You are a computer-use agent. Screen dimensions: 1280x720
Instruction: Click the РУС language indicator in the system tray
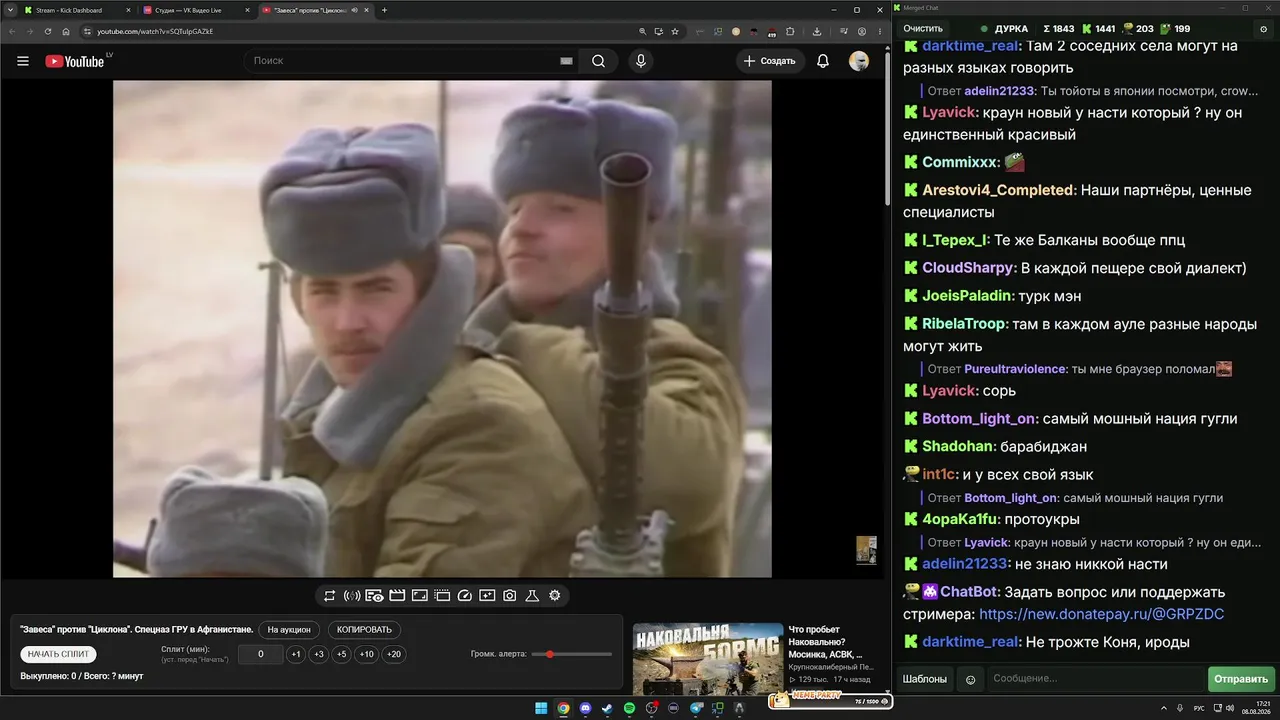1199,708
